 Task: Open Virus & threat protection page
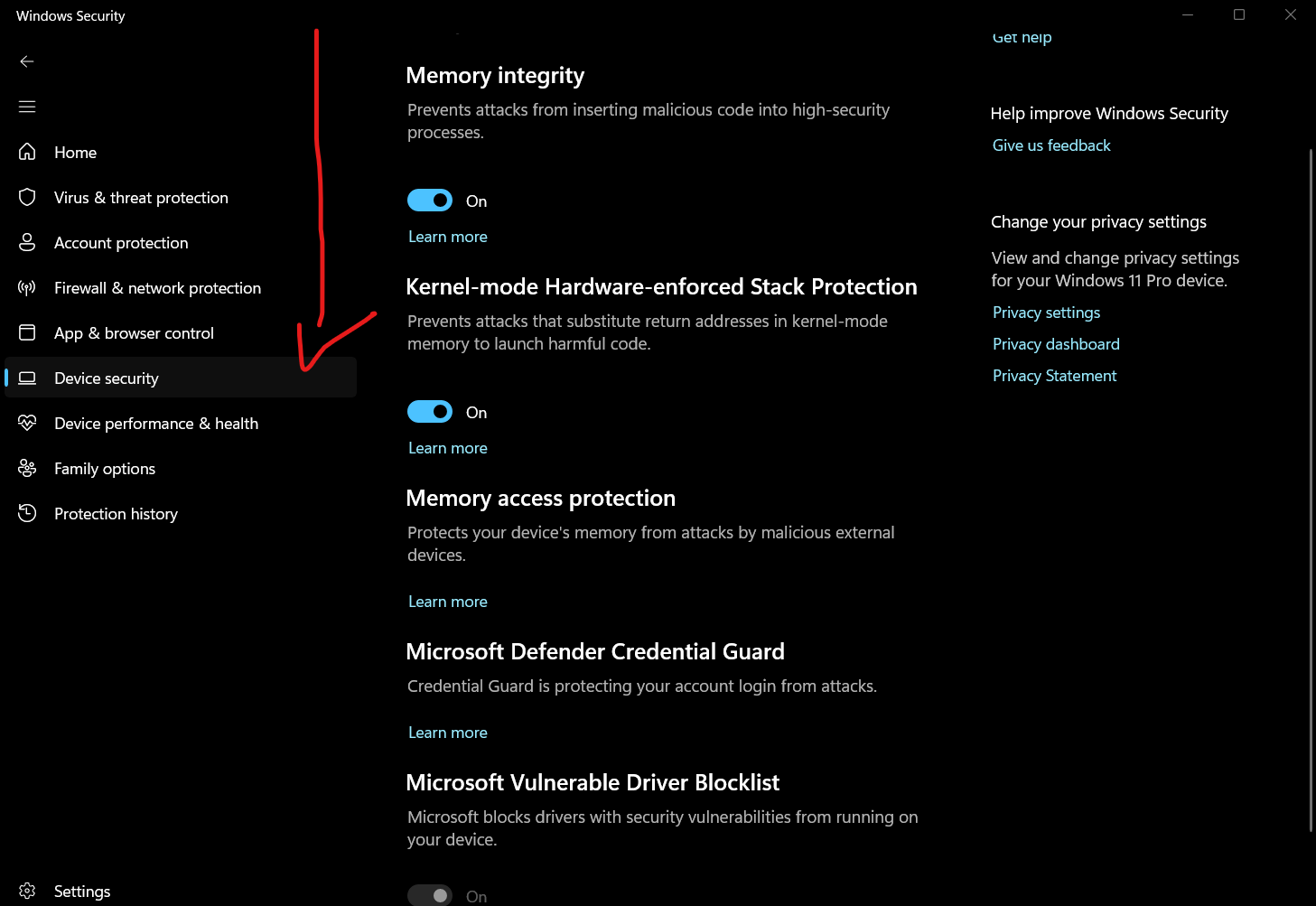pyautogui.click(x=181, y=197)
